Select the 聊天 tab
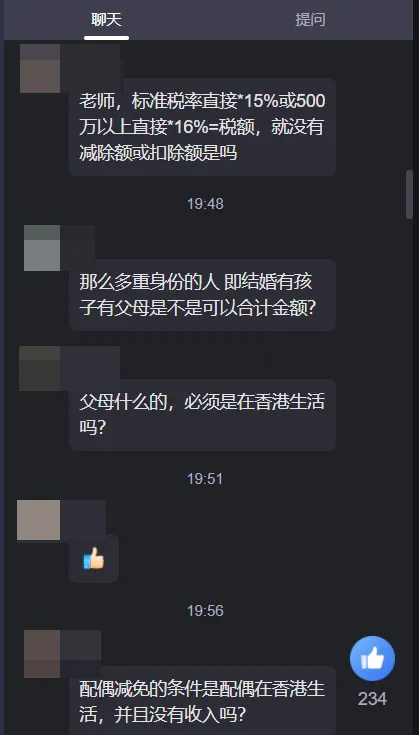Viewport: 419px width, 735px height. point(106,20)
